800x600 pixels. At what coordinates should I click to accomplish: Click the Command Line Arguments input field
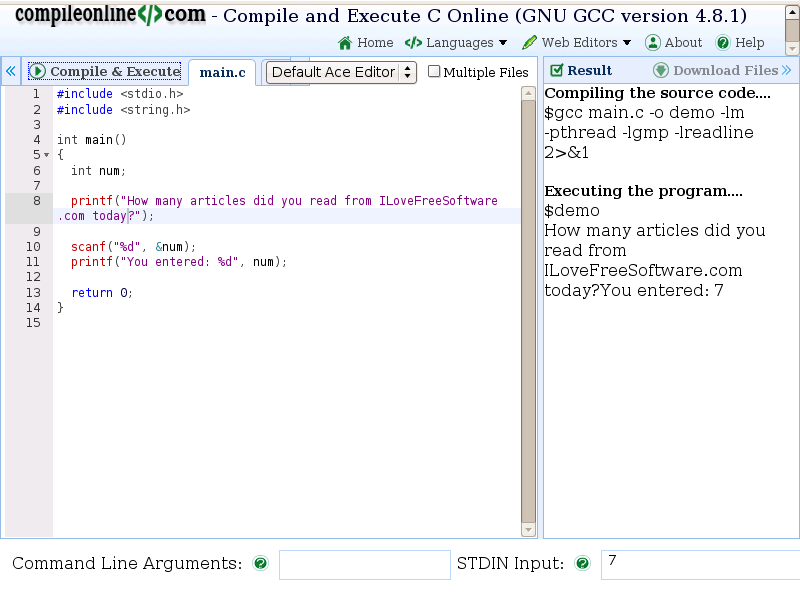[x=364, y=565]
